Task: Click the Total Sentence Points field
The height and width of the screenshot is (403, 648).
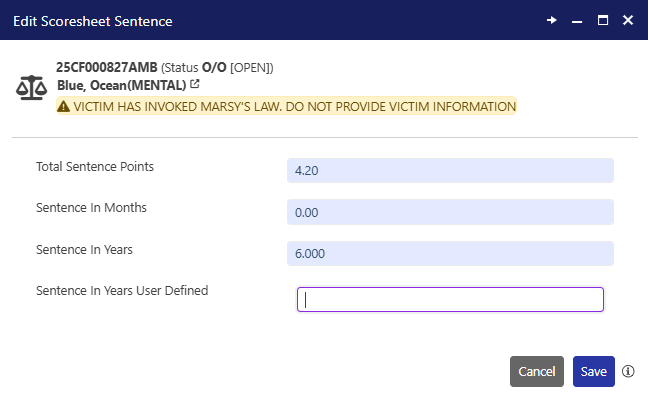Action: 449,171
